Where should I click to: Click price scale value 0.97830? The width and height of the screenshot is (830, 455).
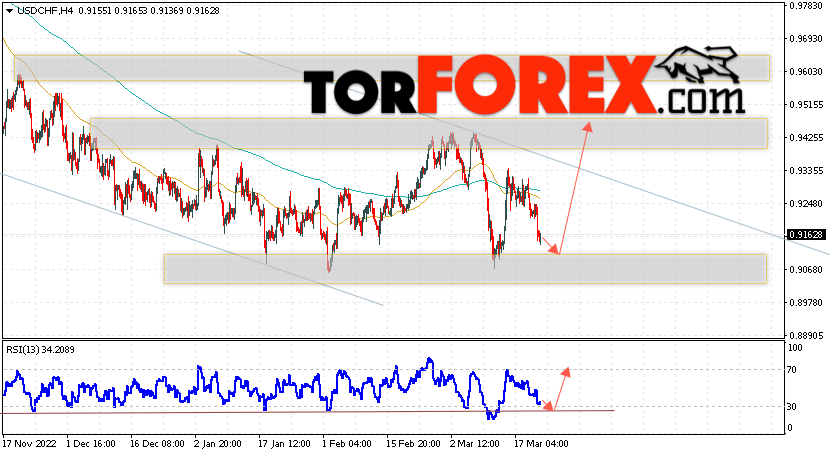[807, 6]
